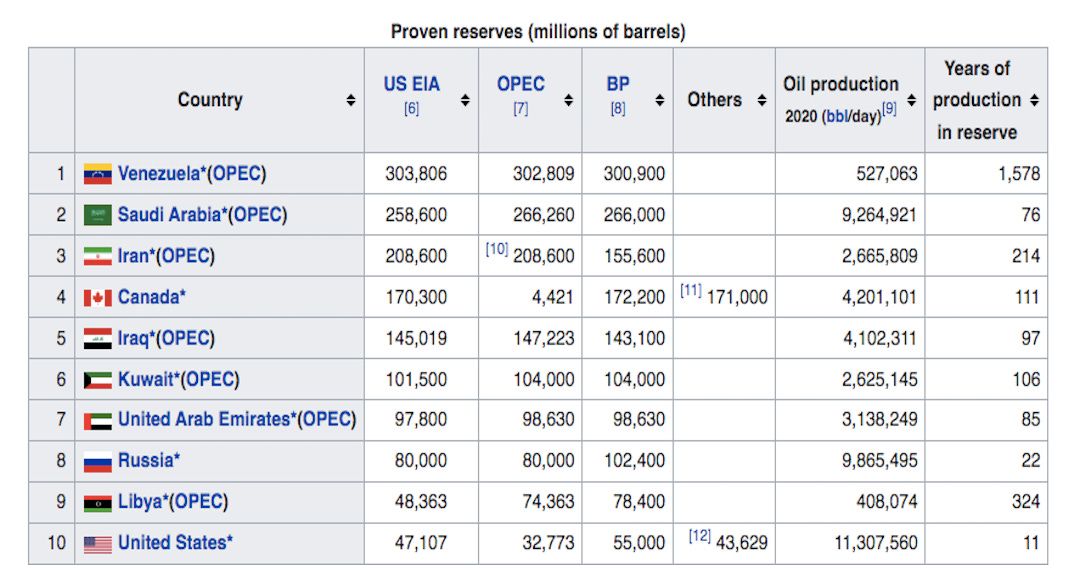Sort by Oil production column arrows
This screenshot has width=1080, height=565.
pos(912,101)
